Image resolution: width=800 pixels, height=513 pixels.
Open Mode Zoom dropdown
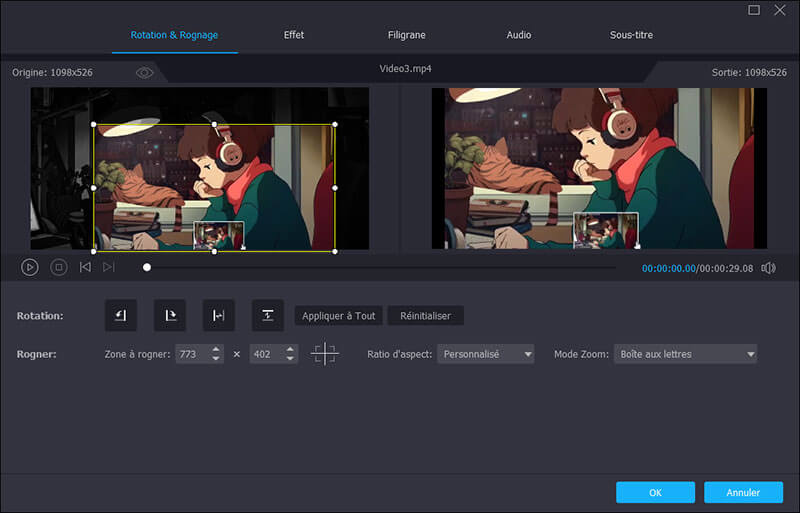[x=686, y=354]
